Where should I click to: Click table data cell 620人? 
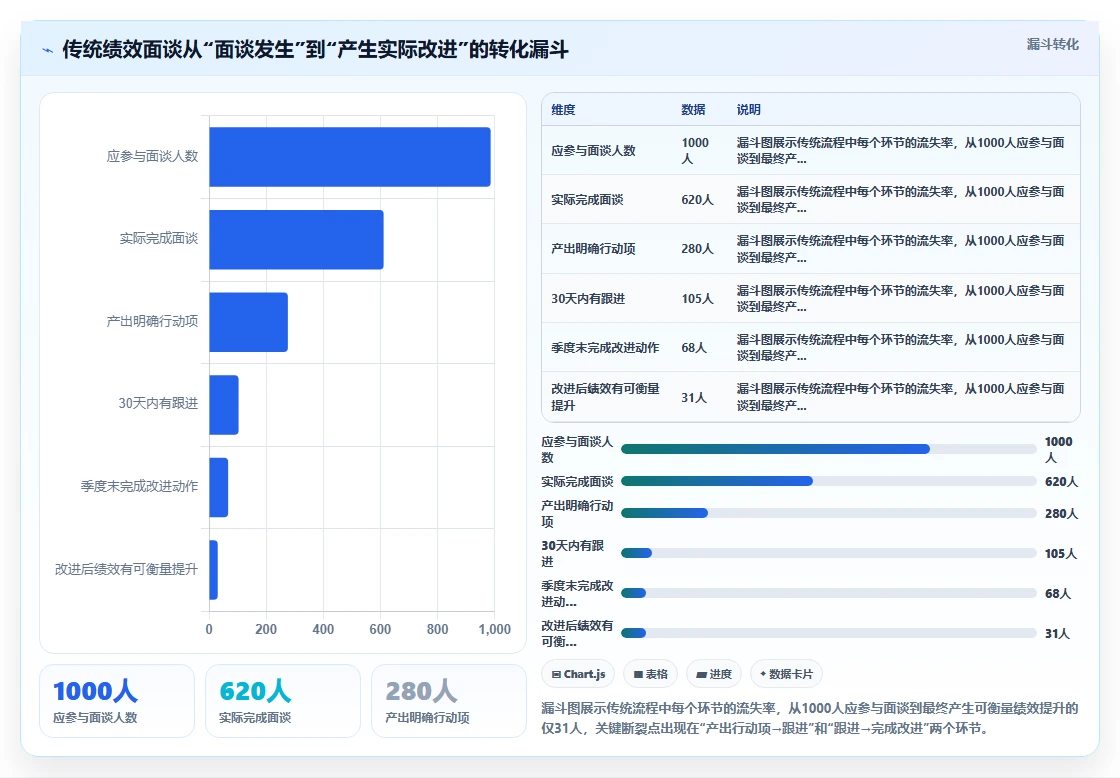(x=697, y=199)
